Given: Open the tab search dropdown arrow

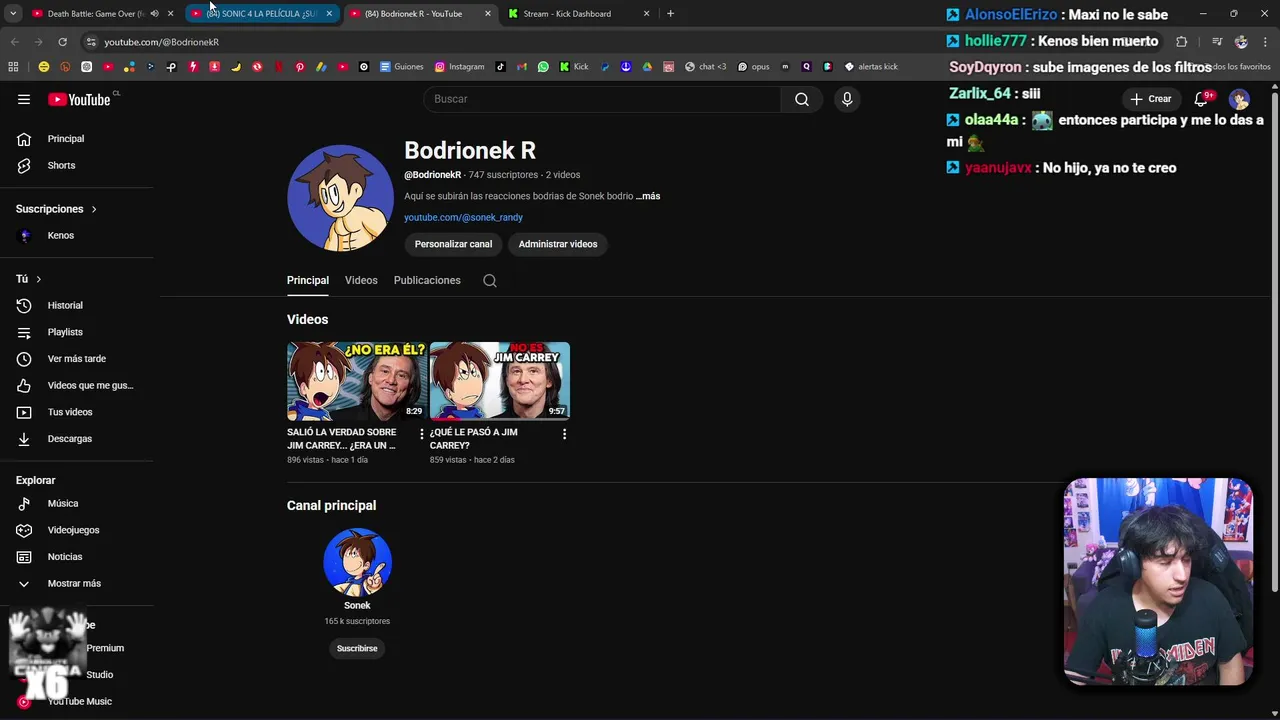Looking at the screenshot, I should coord(13,14).
